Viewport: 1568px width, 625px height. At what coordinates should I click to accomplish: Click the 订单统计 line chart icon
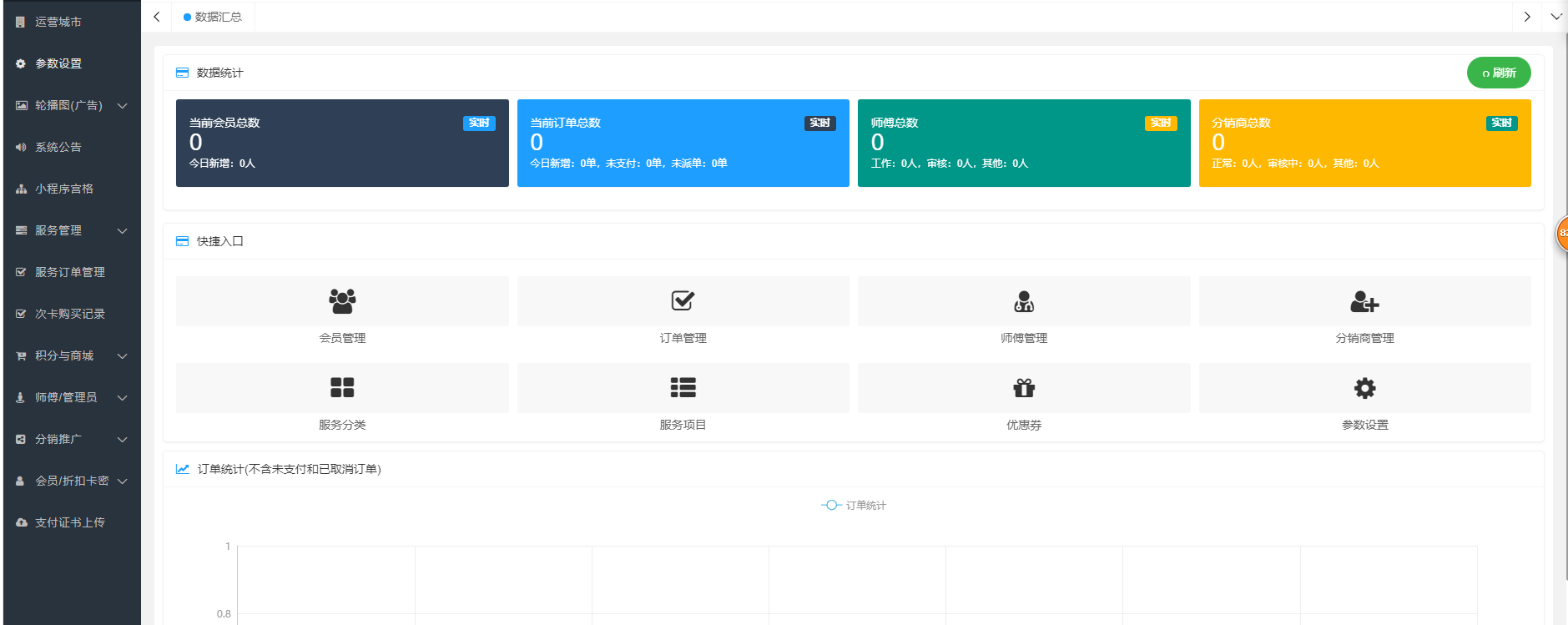pos(182,469)
